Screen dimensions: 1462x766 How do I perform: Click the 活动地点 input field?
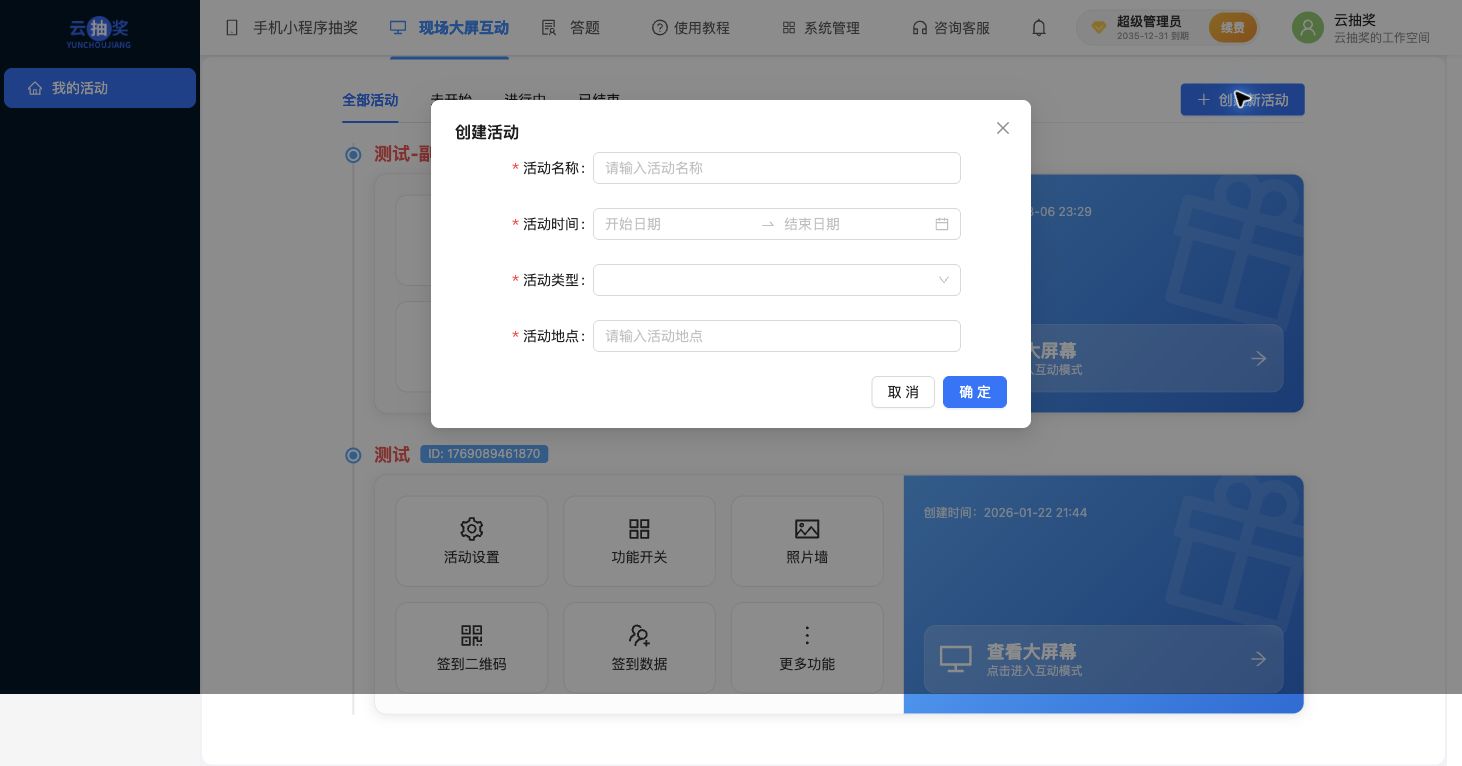pyautogui.click(x=777, y=336)
